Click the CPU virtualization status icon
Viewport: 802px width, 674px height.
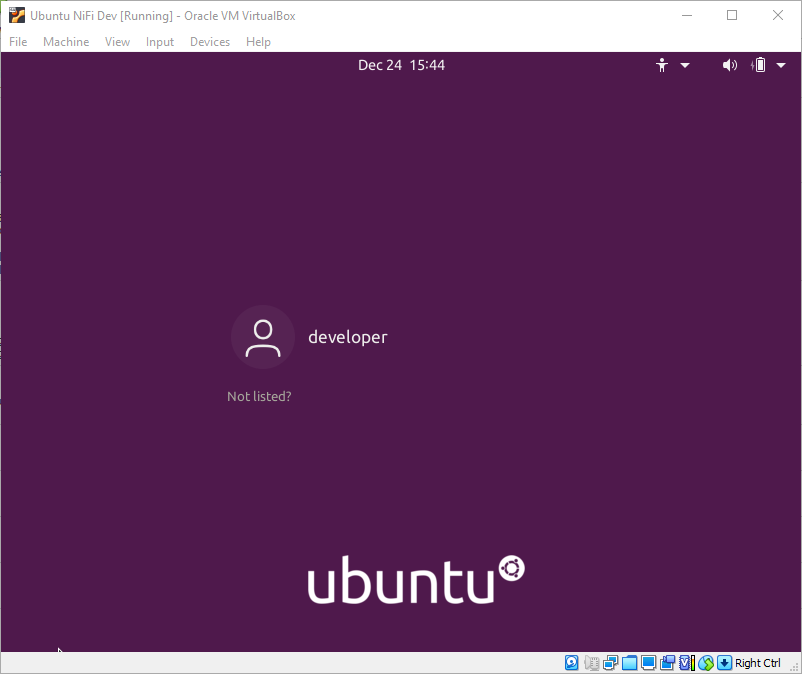coord(686,663)
